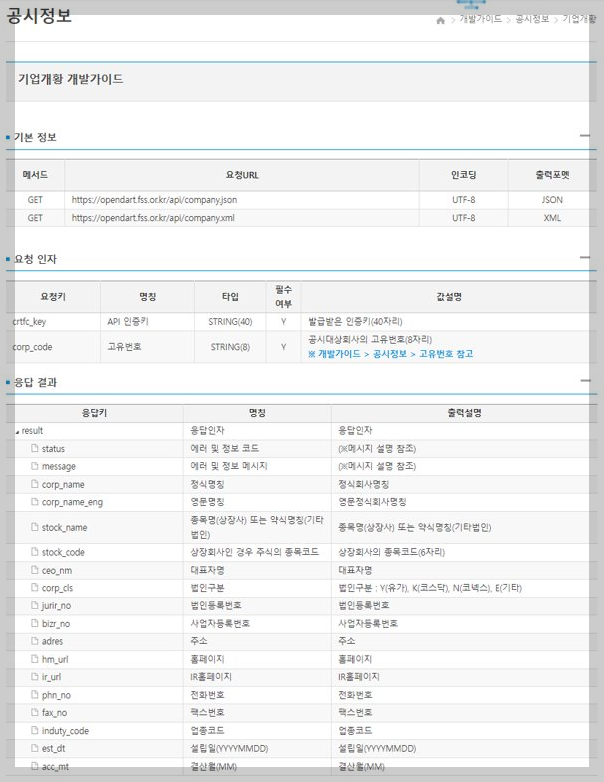This screenshot has width=604, height=782.
Task: Click the 발급받은 인증키(40자리) description
Action: [x=355, y=322]
